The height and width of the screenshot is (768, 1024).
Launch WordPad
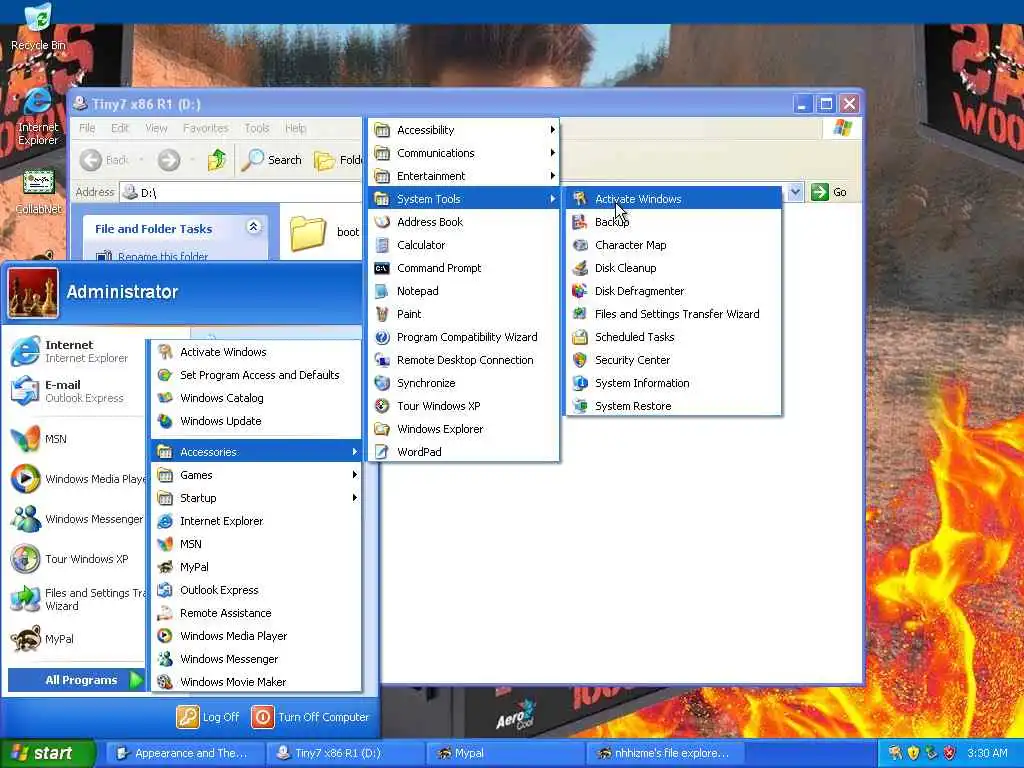(x=464, y=452)
